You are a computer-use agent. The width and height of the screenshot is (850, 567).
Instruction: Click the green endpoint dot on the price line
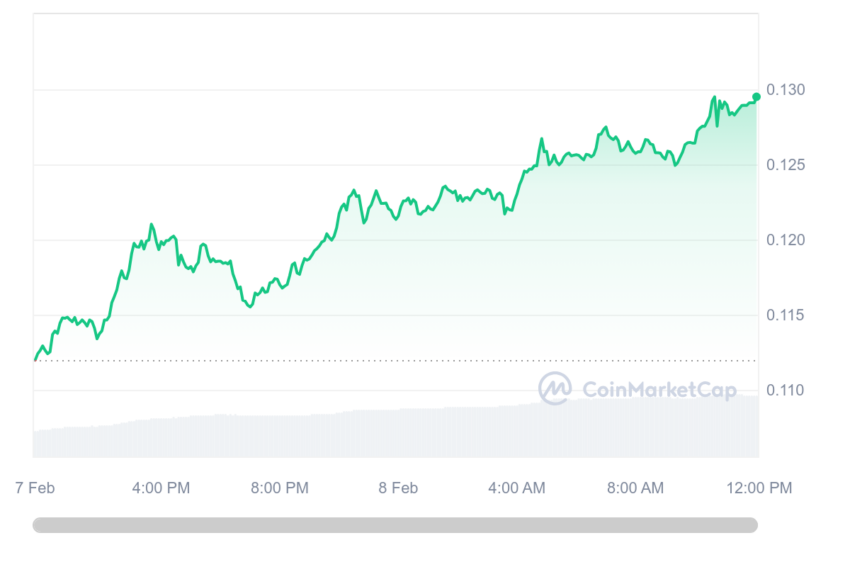coord(756,97)
